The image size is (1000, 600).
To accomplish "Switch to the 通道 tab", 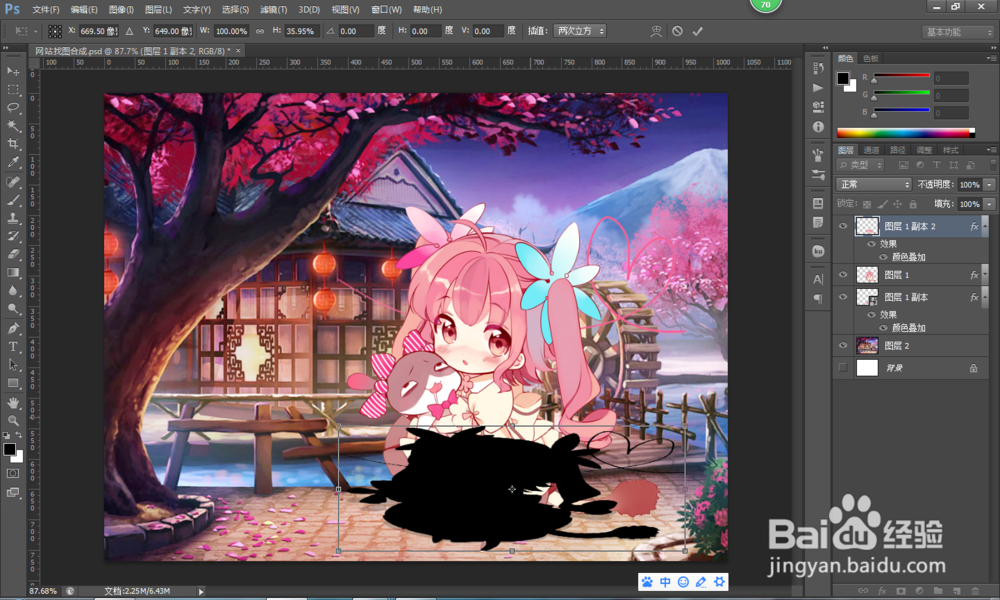I will [x=871, y=150].
